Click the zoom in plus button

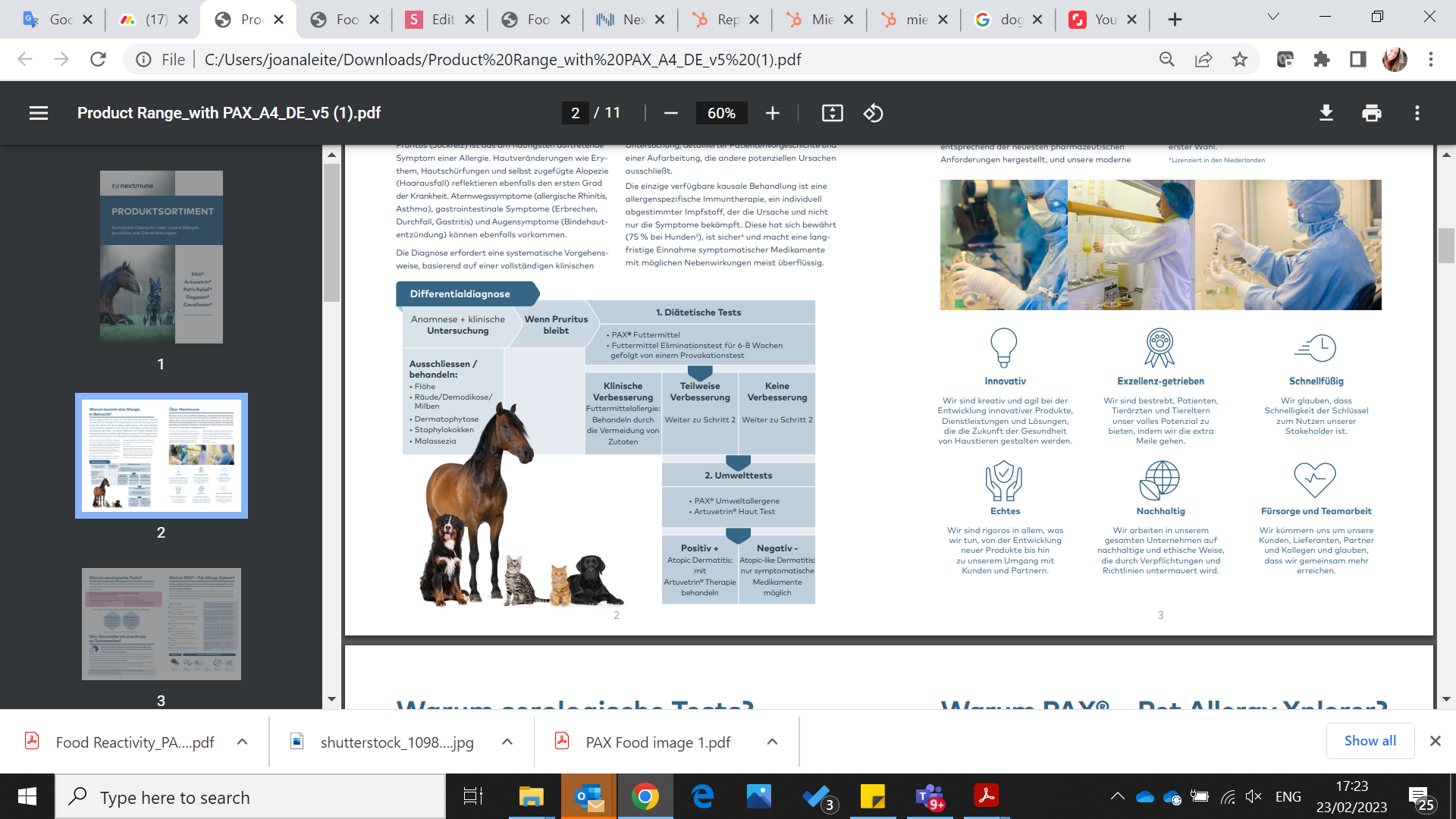(x=772, y=113)
